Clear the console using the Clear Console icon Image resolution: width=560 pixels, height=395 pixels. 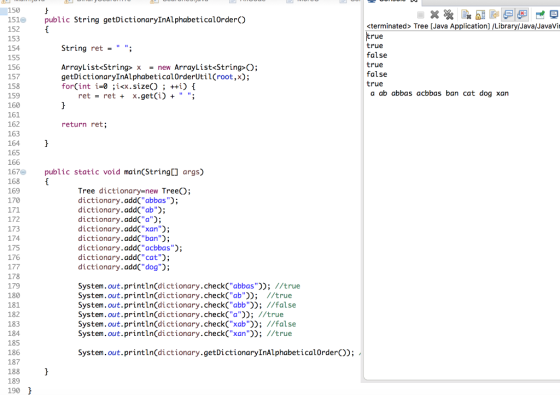(466, 15)
